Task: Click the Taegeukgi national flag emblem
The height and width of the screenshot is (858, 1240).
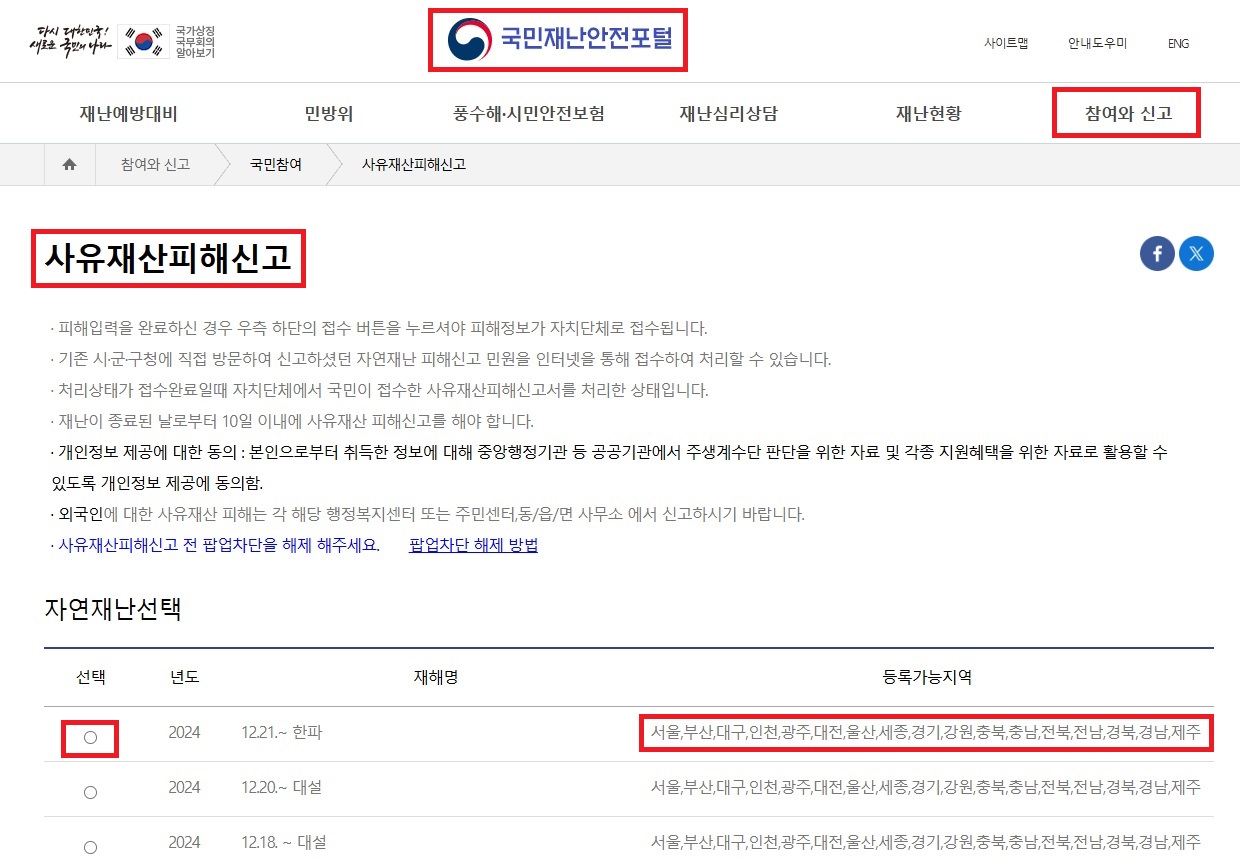Action: click(145, 41)
